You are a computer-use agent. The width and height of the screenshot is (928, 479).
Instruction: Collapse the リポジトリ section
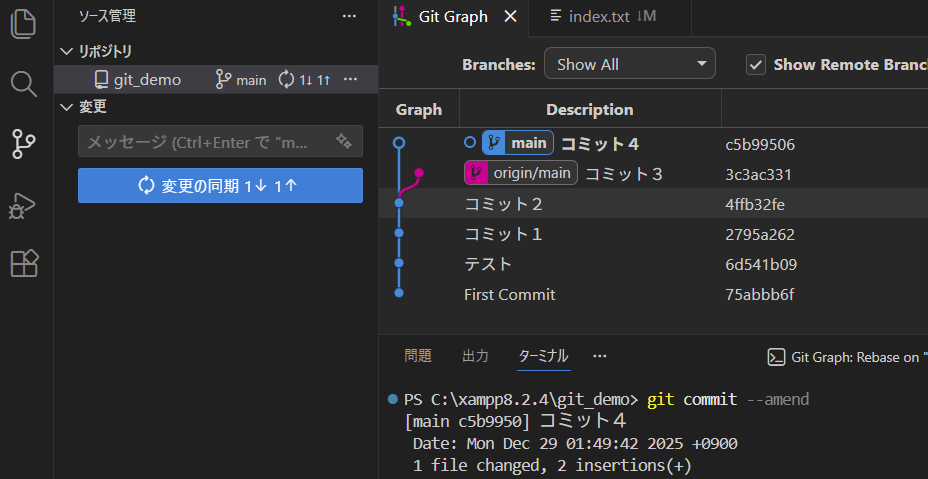coord(67,51)
